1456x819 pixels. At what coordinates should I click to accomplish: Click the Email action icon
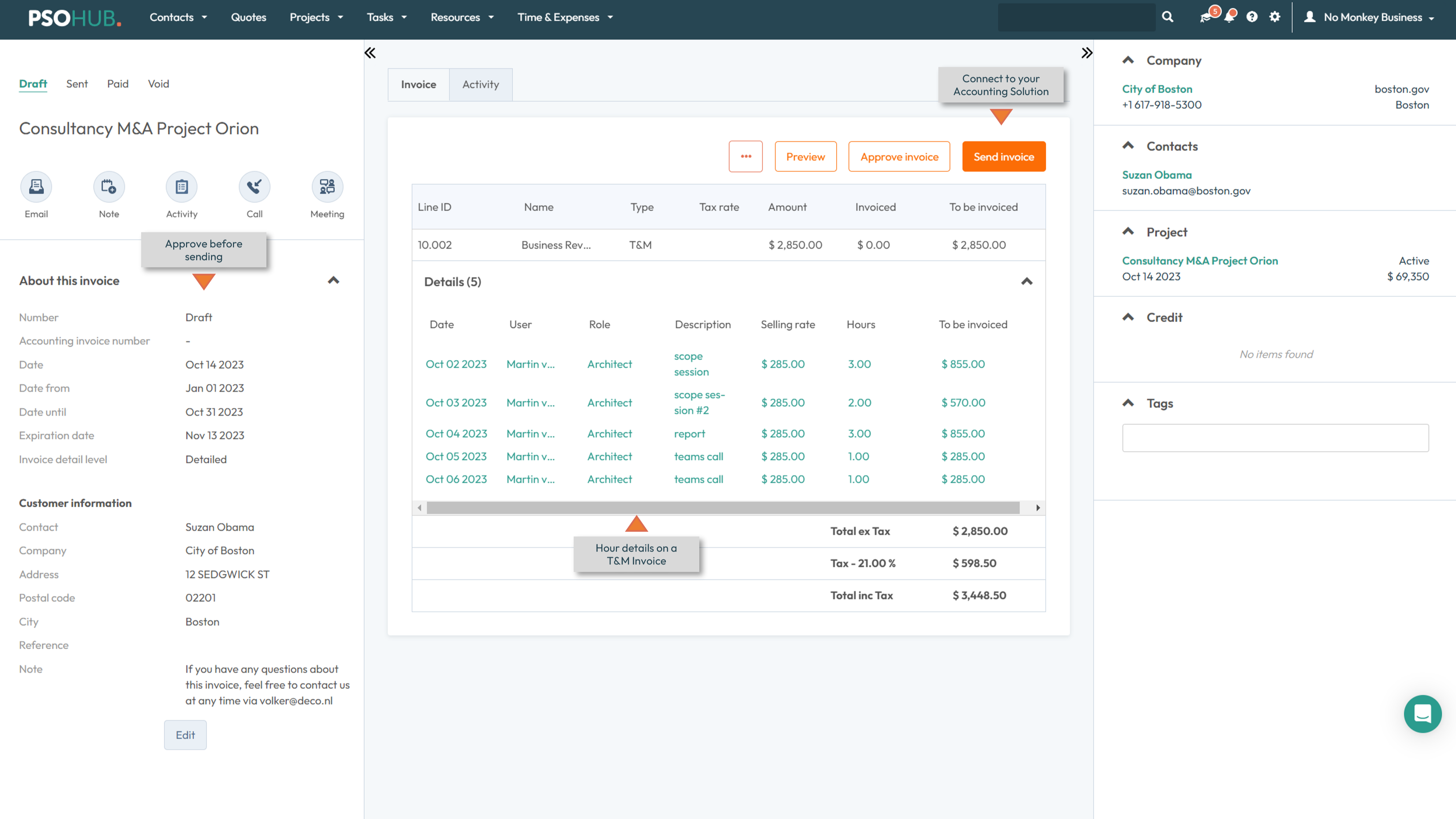36,186
